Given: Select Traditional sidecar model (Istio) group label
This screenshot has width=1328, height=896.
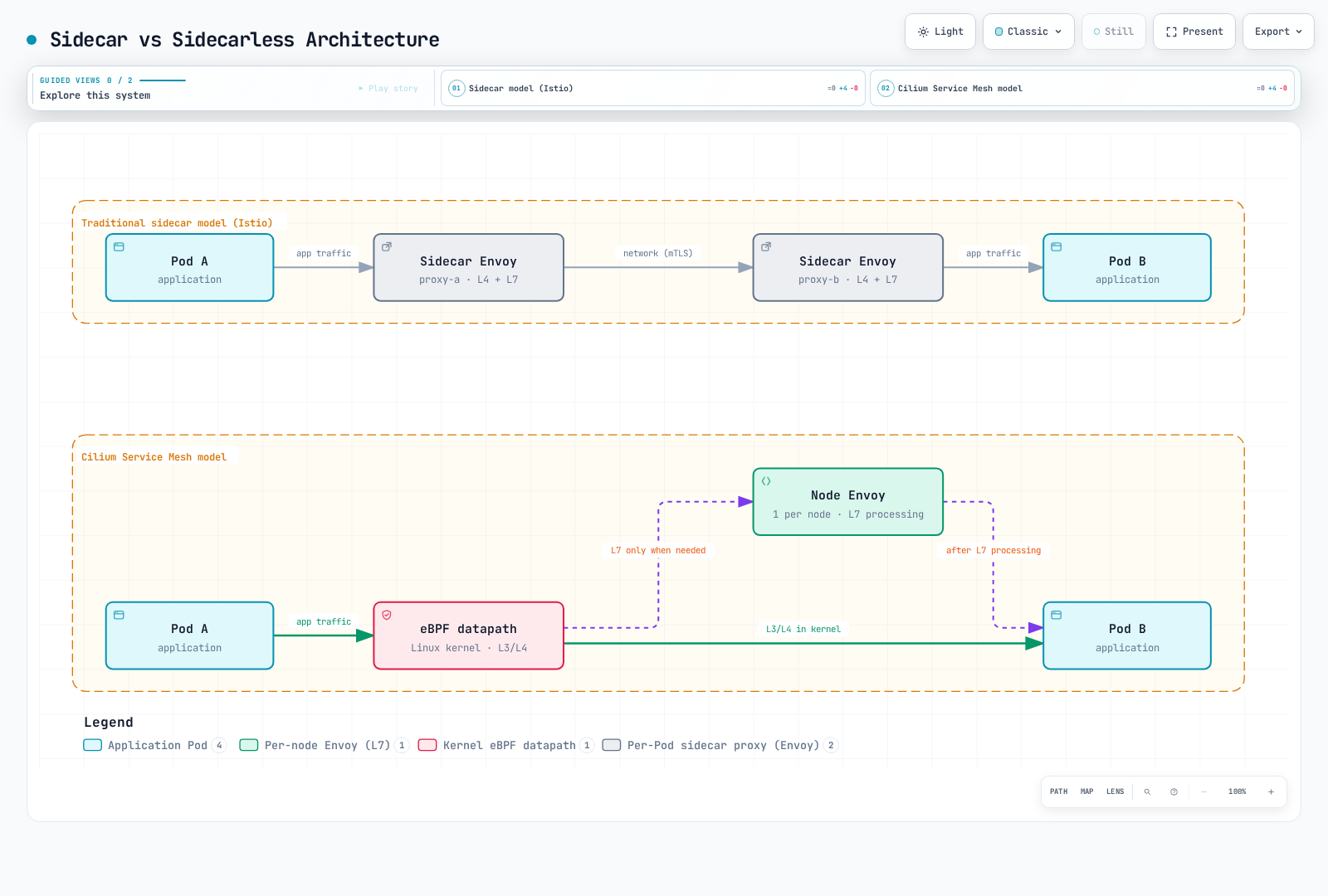Looking at the screenshot, I should pos(177,223).
